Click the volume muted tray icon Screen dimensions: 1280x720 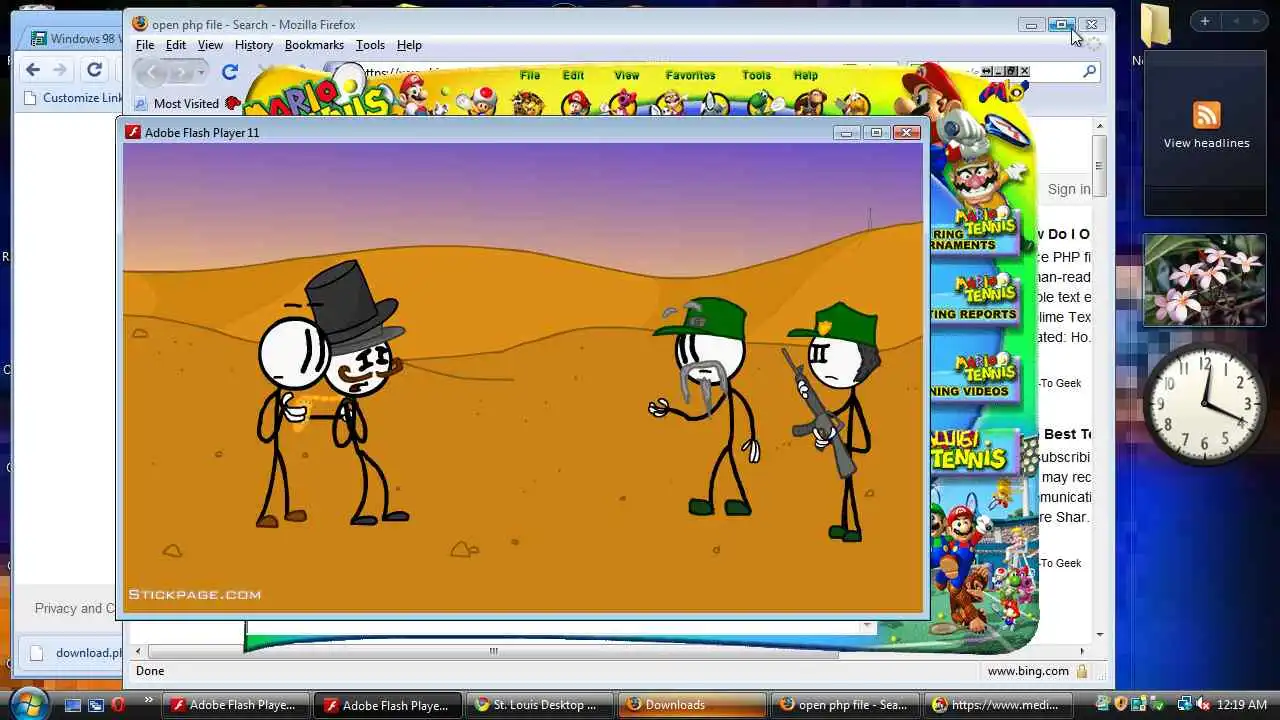[x=1204, y=705]
